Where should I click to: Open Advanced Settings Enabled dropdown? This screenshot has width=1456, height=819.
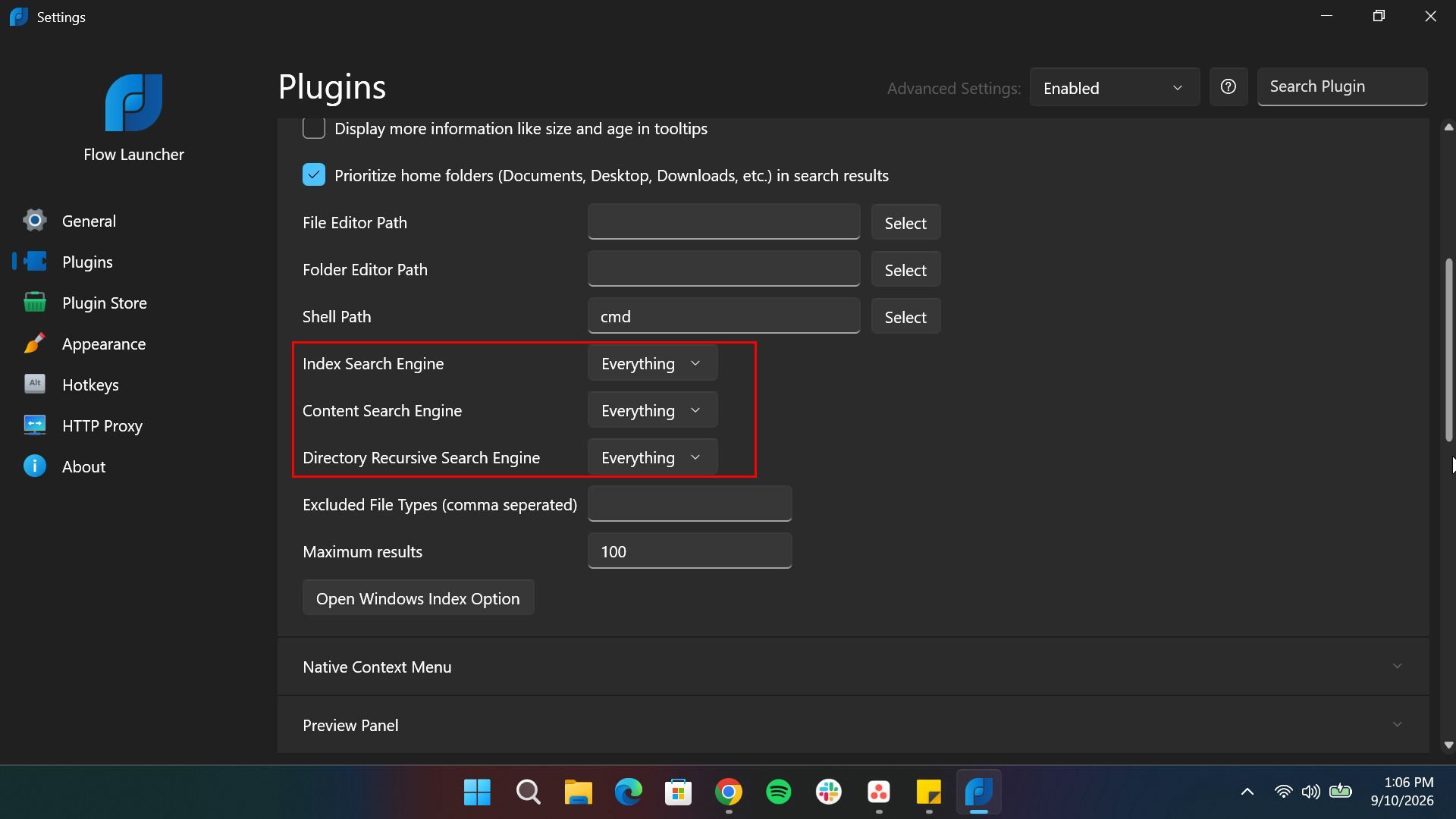pos(1114,87)
